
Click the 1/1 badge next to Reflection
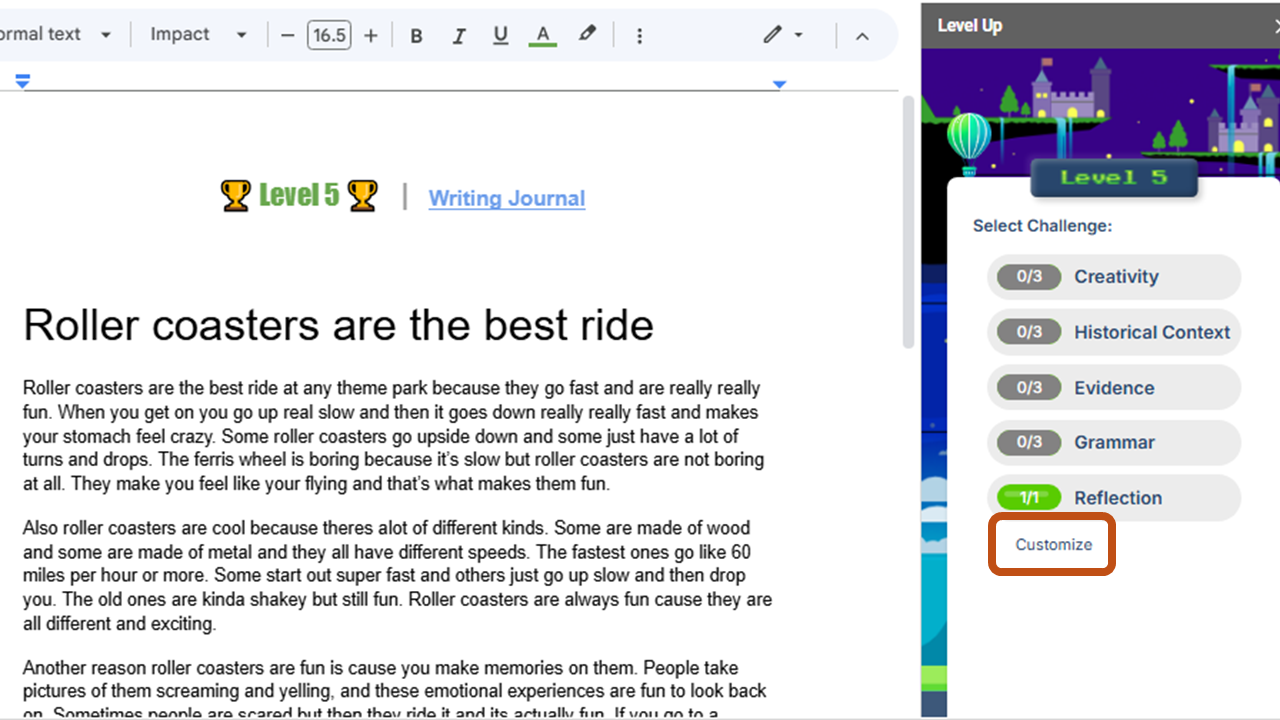pyautogui.click(x=1029, y=498)
